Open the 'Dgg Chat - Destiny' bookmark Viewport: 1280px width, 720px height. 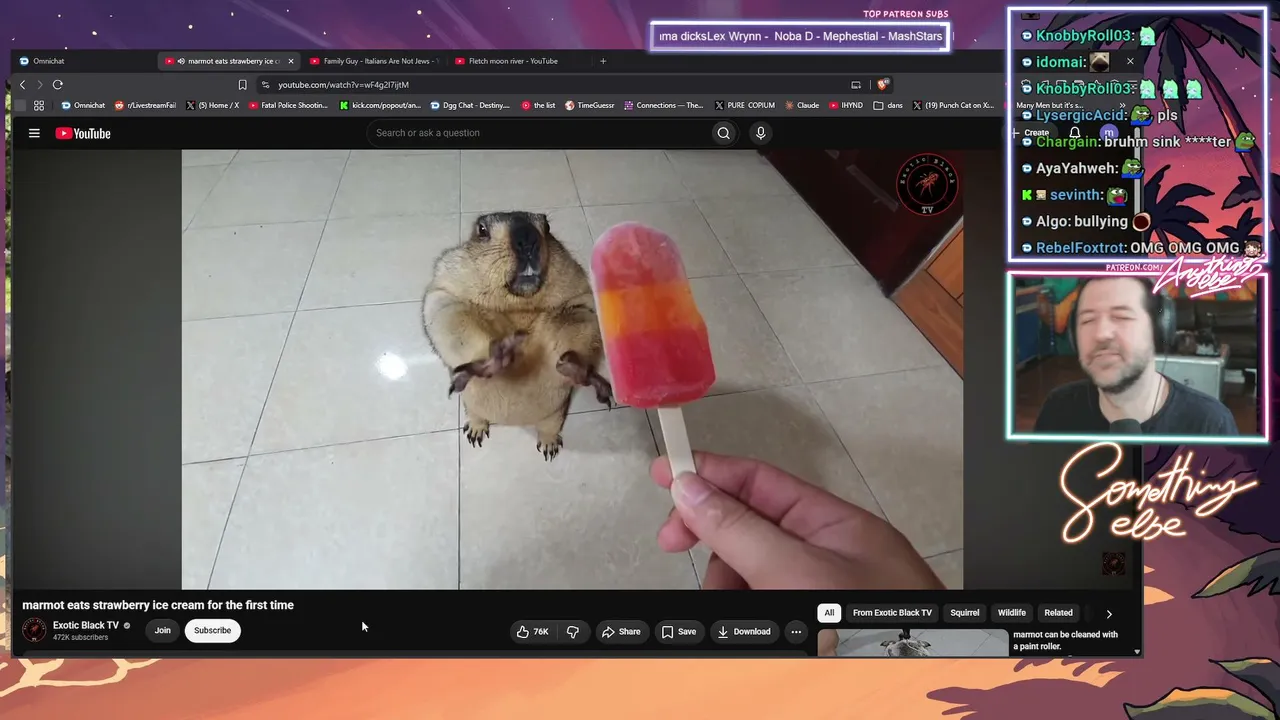[470, 105]
